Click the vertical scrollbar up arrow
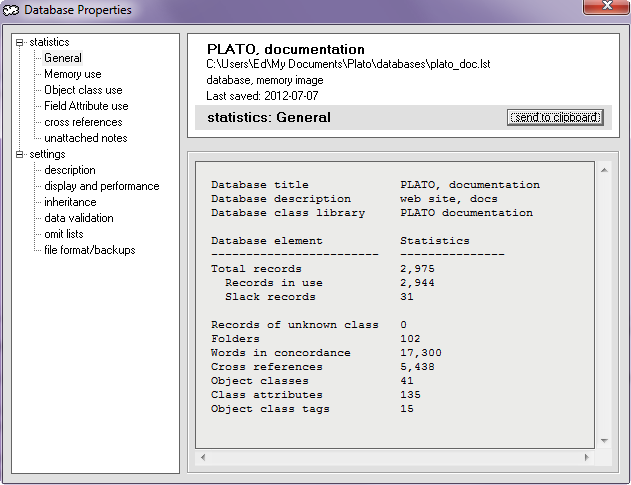This screenshot has height=485, width=631. tap(604, 169)
